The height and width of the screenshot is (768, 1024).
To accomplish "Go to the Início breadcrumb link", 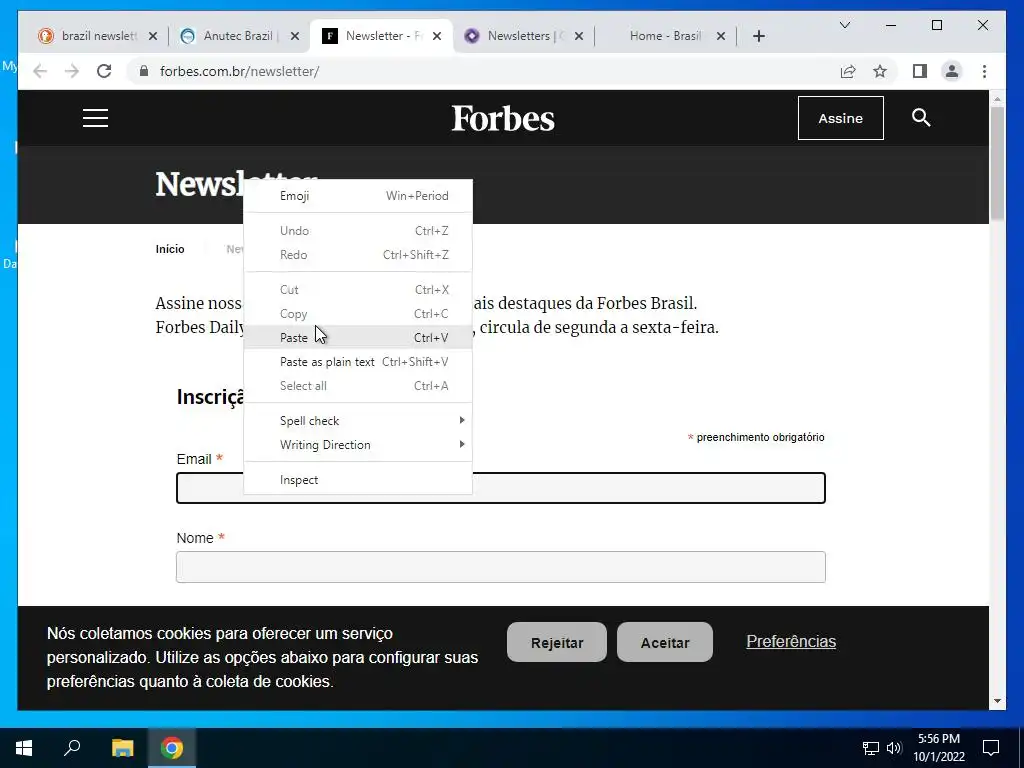I will pos(170,249).
